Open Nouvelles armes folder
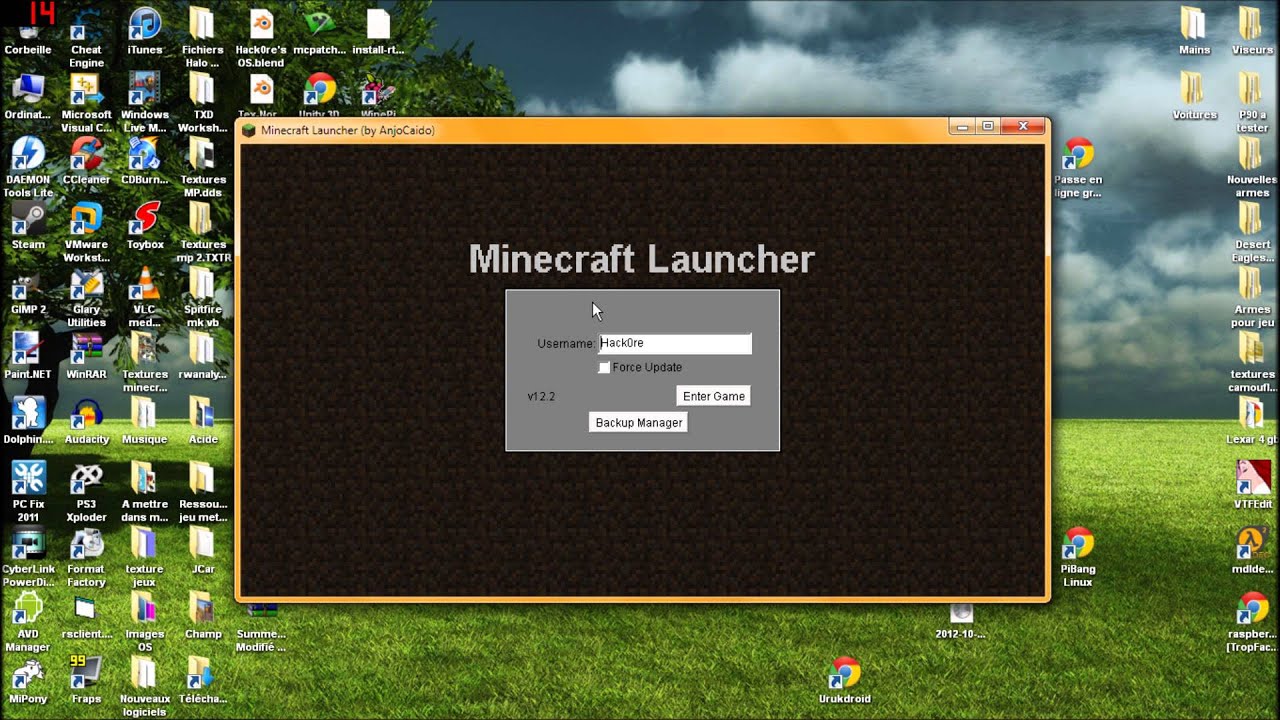 [x=1252, y=167]
